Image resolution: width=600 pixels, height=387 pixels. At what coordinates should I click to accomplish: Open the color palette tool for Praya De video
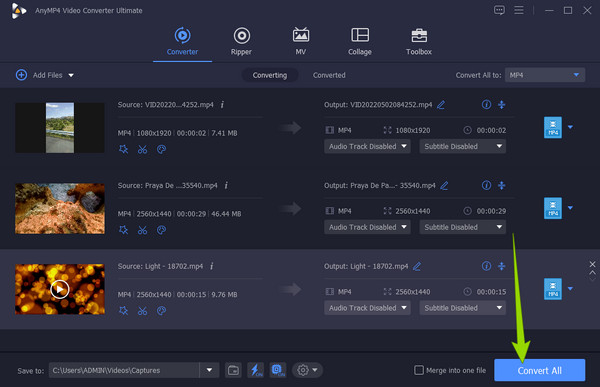(x=161, y=230)
